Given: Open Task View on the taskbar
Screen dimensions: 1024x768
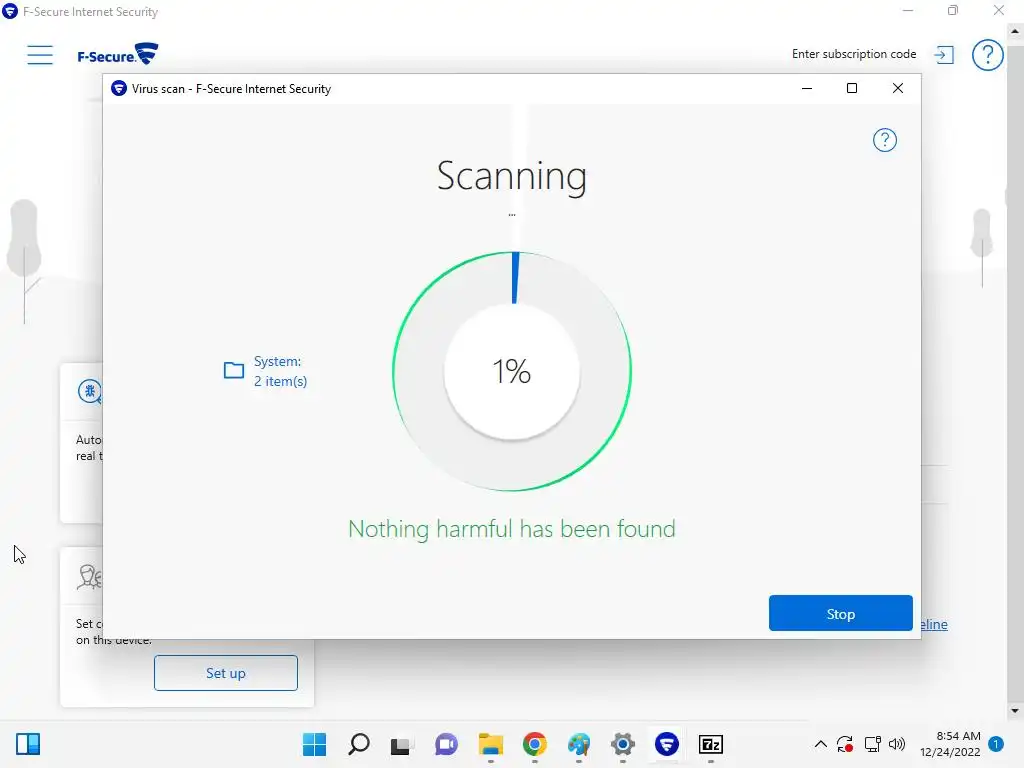Looking at the screenshot, I should coord(402,745).
